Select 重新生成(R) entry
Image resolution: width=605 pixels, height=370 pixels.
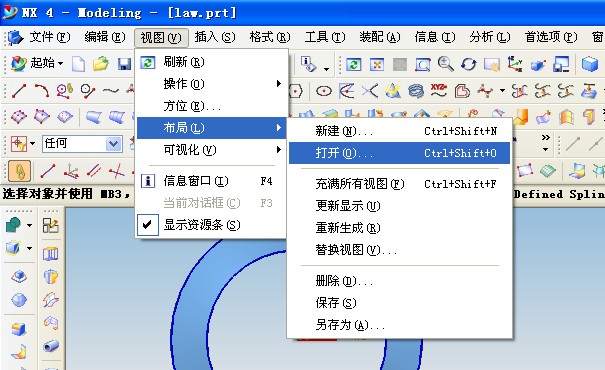tap(399, 228)
